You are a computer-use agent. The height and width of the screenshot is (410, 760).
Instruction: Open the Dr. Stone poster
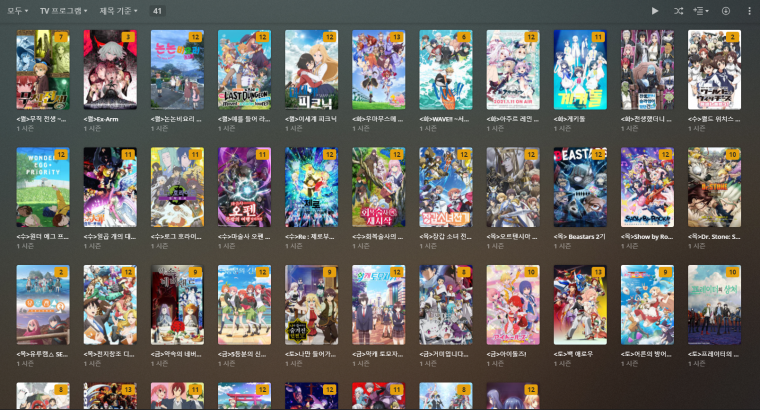pos(714,187)
